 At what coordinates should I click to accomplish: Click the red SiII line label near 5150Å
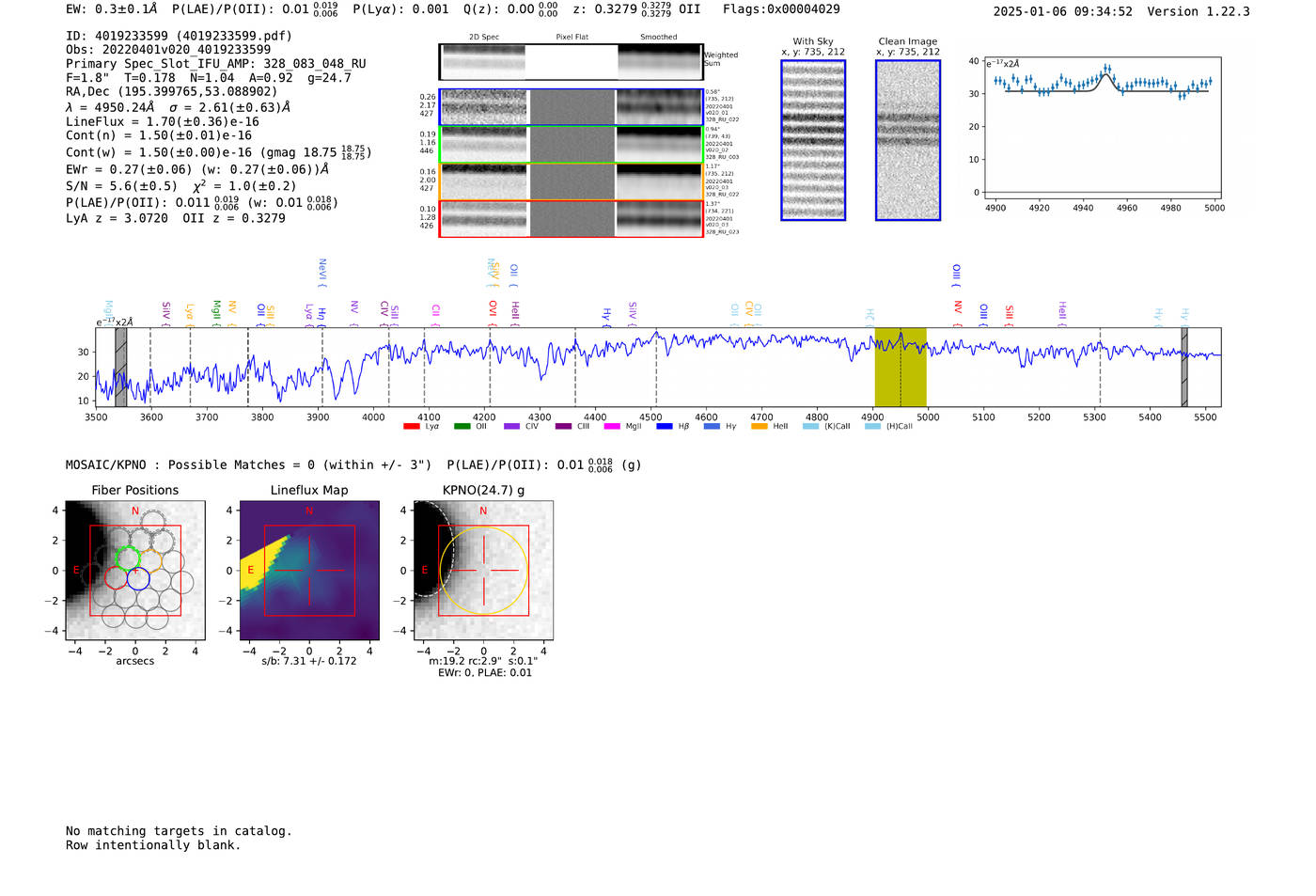pos(1010,315)
